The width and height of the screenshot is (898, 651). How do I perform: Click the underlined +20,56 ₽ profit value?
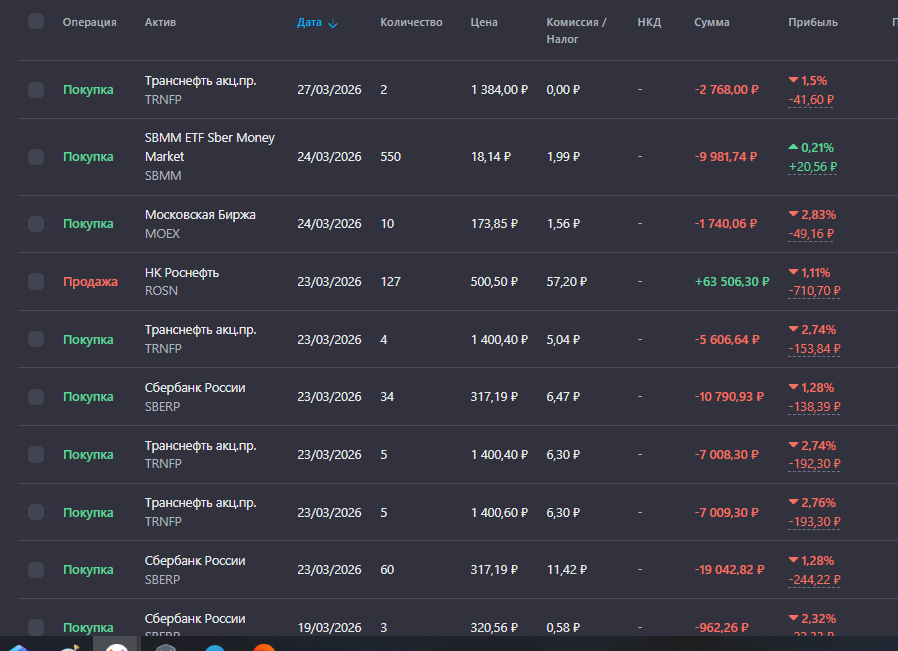click(x=812, y=167)
